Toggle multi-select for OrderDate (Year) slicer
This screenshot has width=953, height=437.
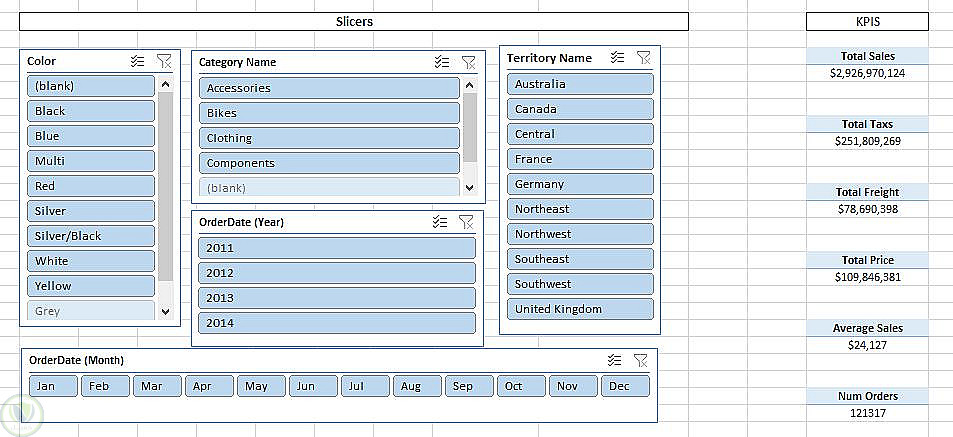pos(440,222)
